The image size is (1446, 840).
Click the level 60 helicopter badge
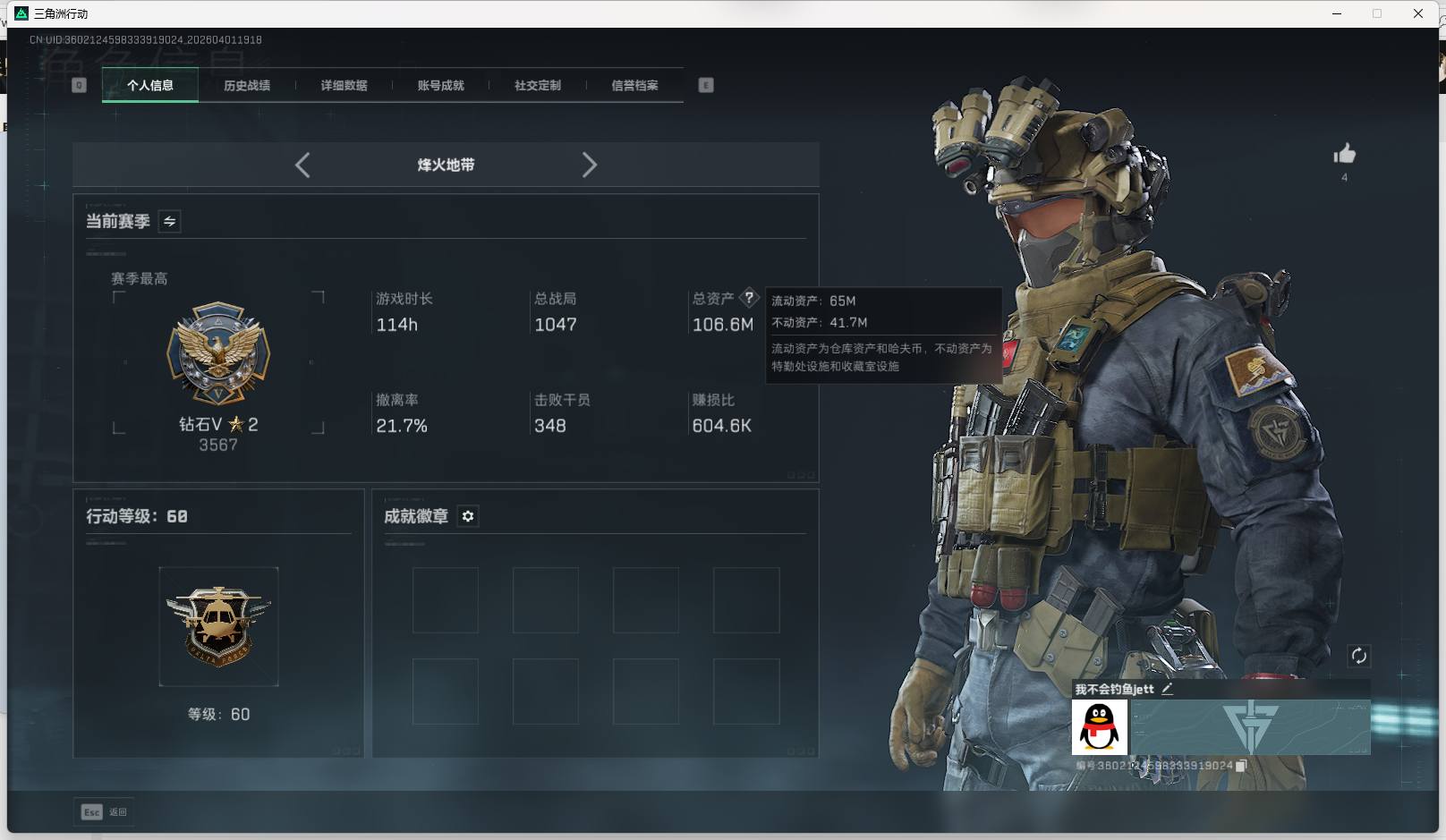tap(218, 626)
